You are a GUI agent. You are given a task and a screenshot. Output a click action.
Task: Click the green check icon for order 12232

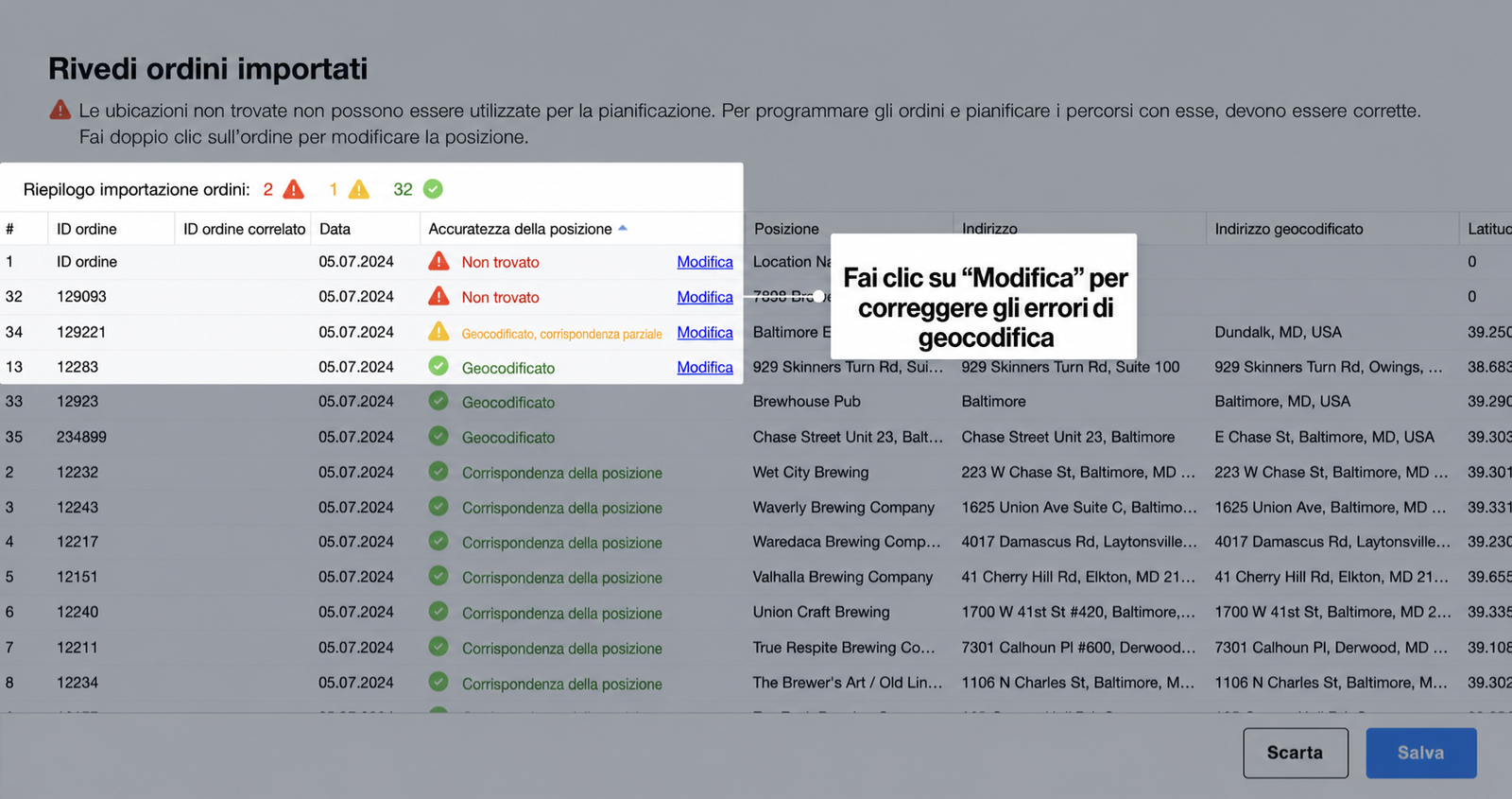(x=438, y=471)
